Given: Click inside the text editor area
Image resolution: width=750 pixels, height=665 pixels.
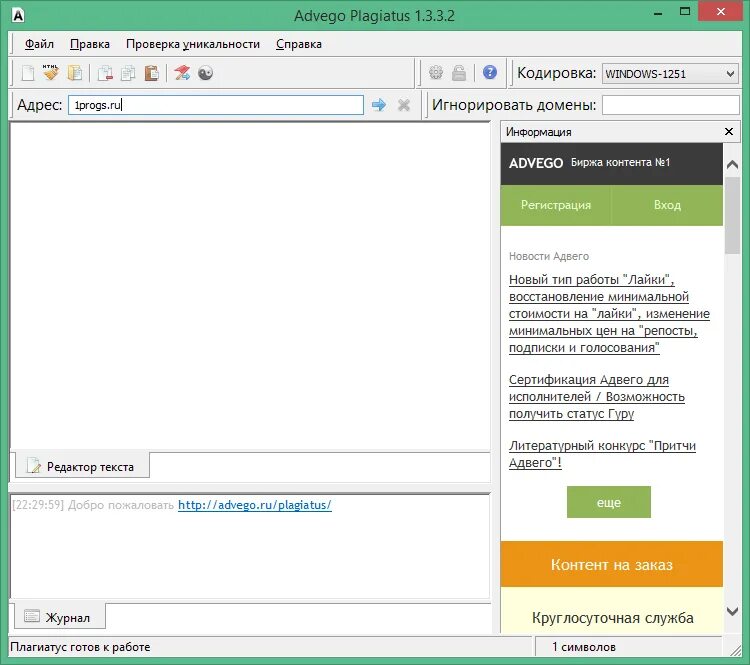Looking at the screenshot, I should 250,286.
